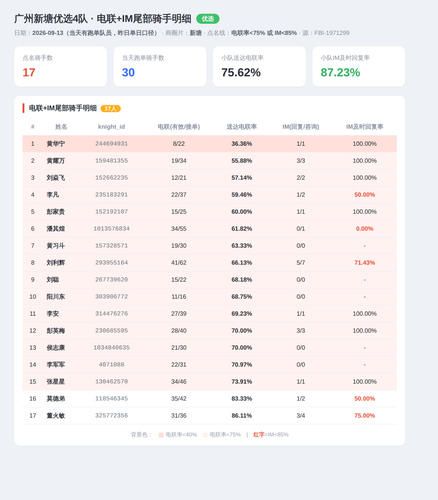Click the 60.00% call rate cell

click(242, 212)
